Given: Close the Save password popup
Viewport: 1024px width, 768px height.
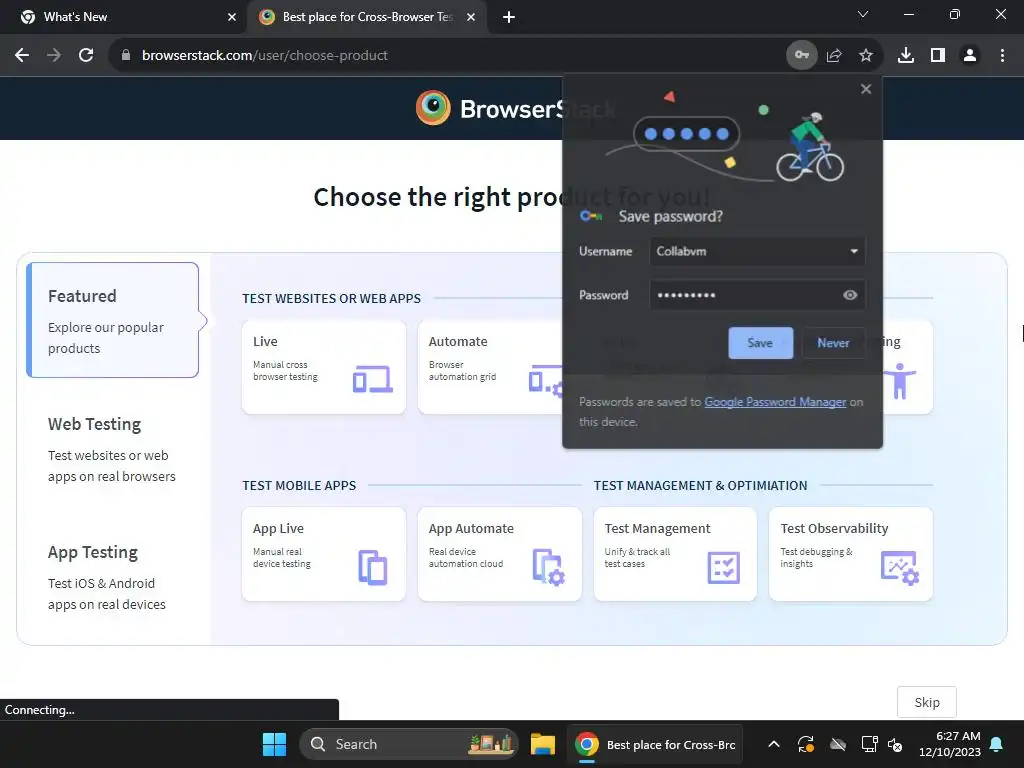Looking at the screenshot, I should coord(866,89).
